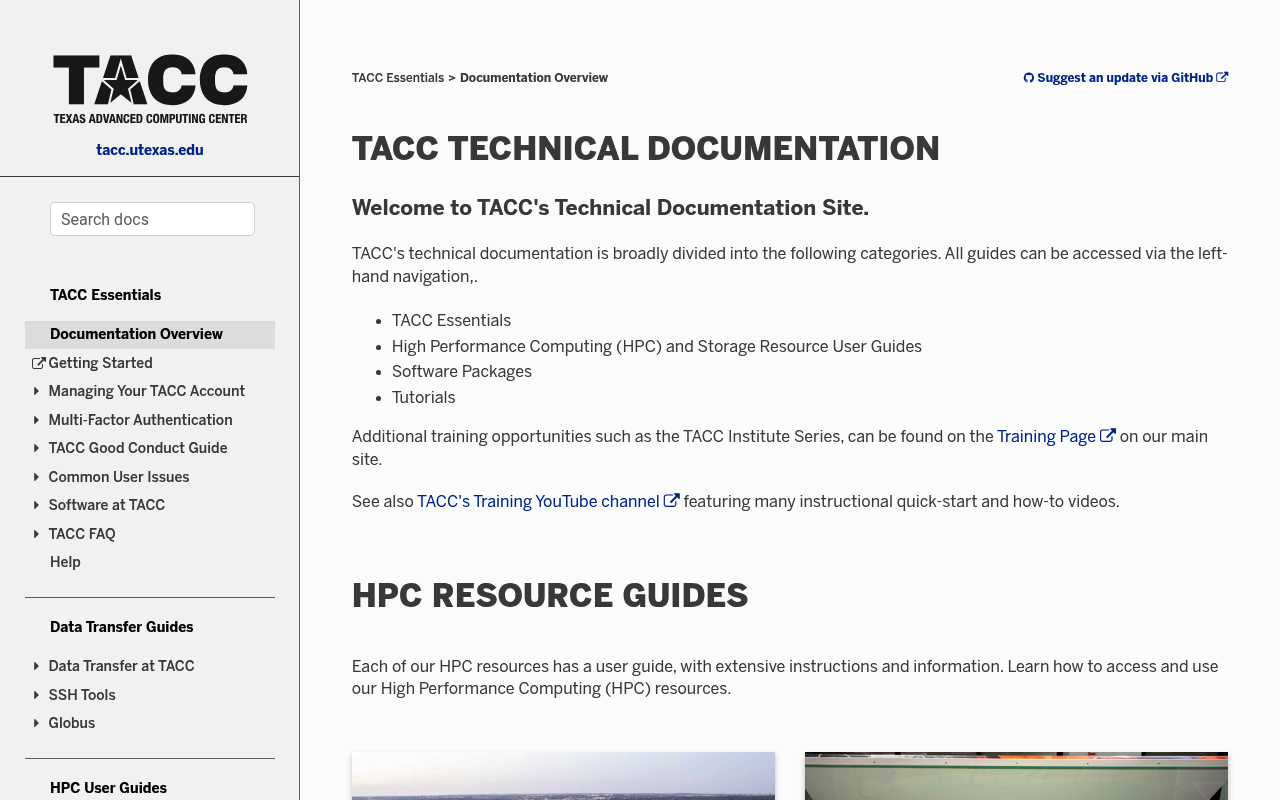Viewport: 1280px width, 800px height.
Task: Expand TACC Good Conduct Guide arrow
Action: point(37,448)
